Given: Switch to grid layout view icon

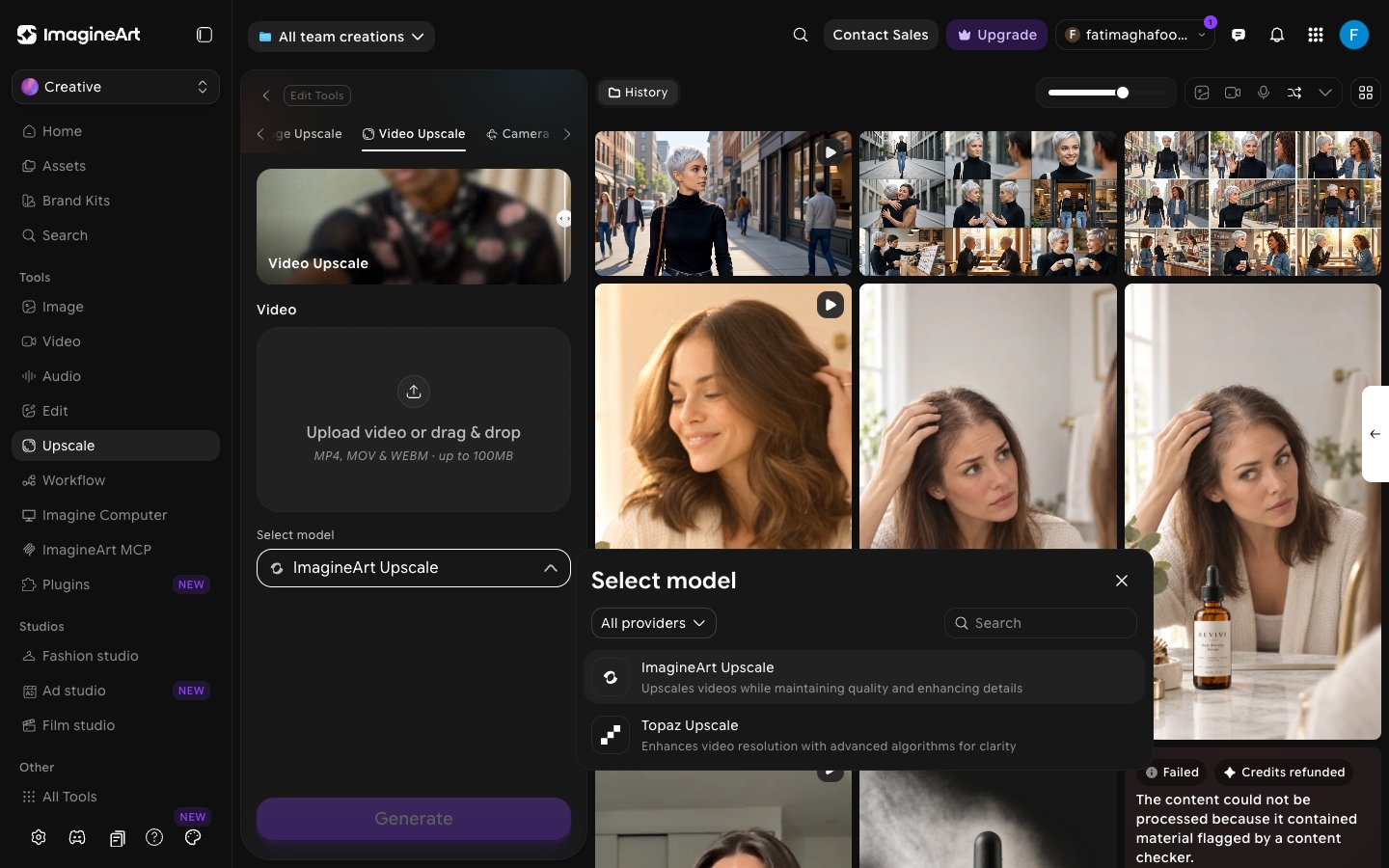Looking at the screenshot, I should tap(1366, 93).
